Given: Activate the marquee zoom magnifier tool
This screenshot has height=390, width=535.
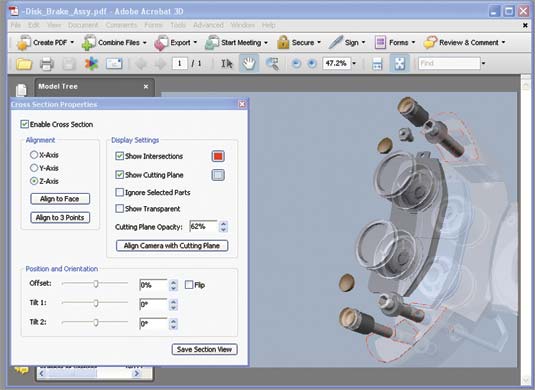Looking at the screenshot, I should point(272,64).
